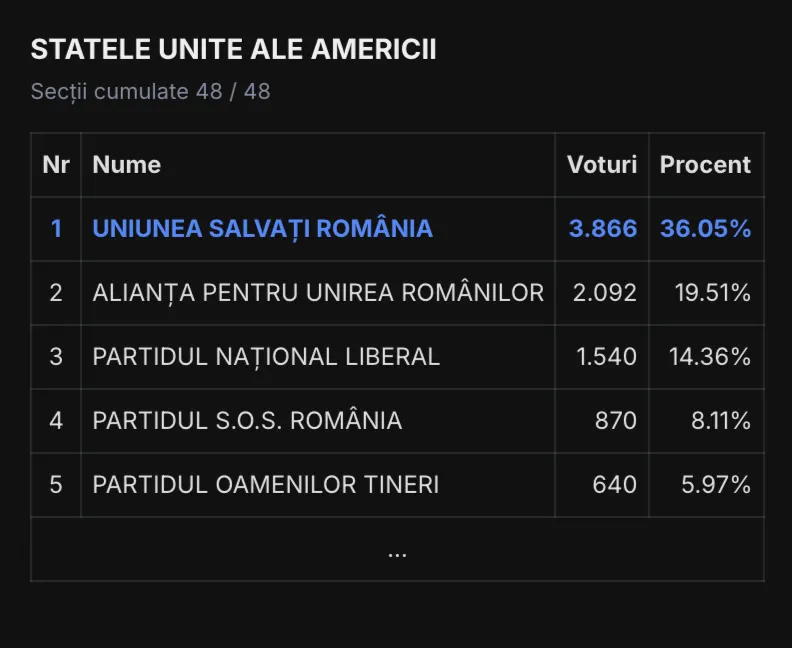Select the 2.092 votes cell
The width and height of the screenshot is (792, 648).
coord(605,293)
